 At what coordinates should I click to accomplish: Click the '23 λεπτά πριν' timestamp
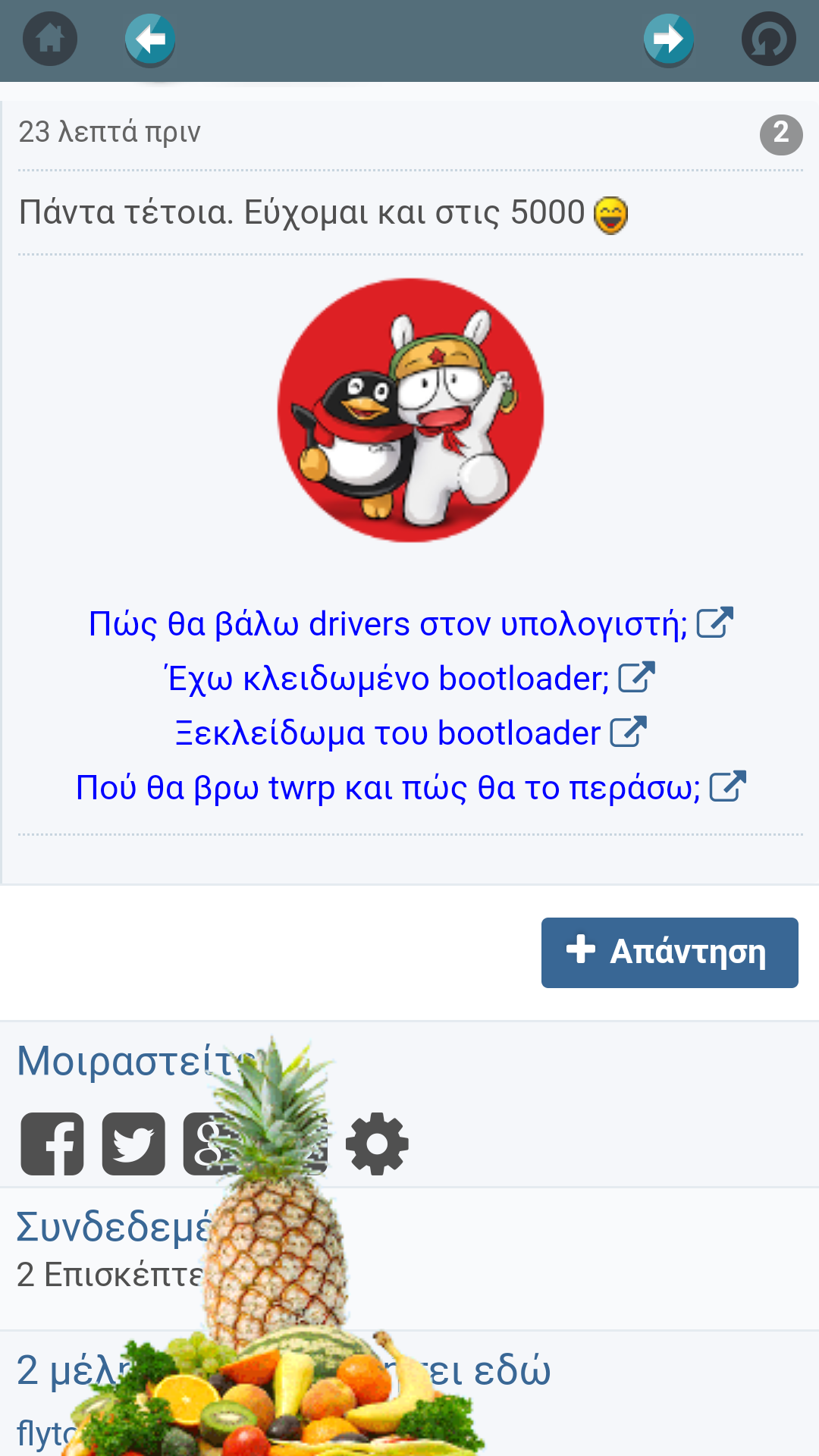pos(109,132)
